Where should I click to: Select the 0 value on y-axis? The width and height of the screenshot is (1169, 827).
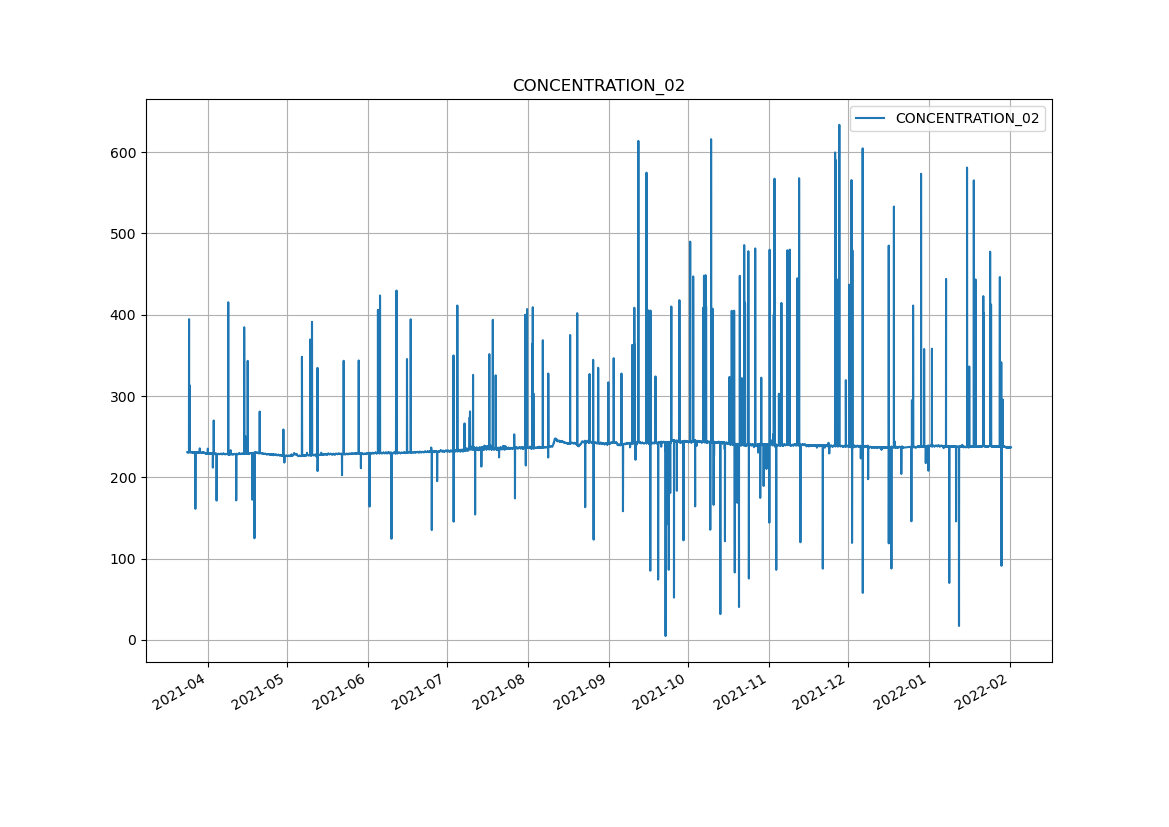click(132, 640)
